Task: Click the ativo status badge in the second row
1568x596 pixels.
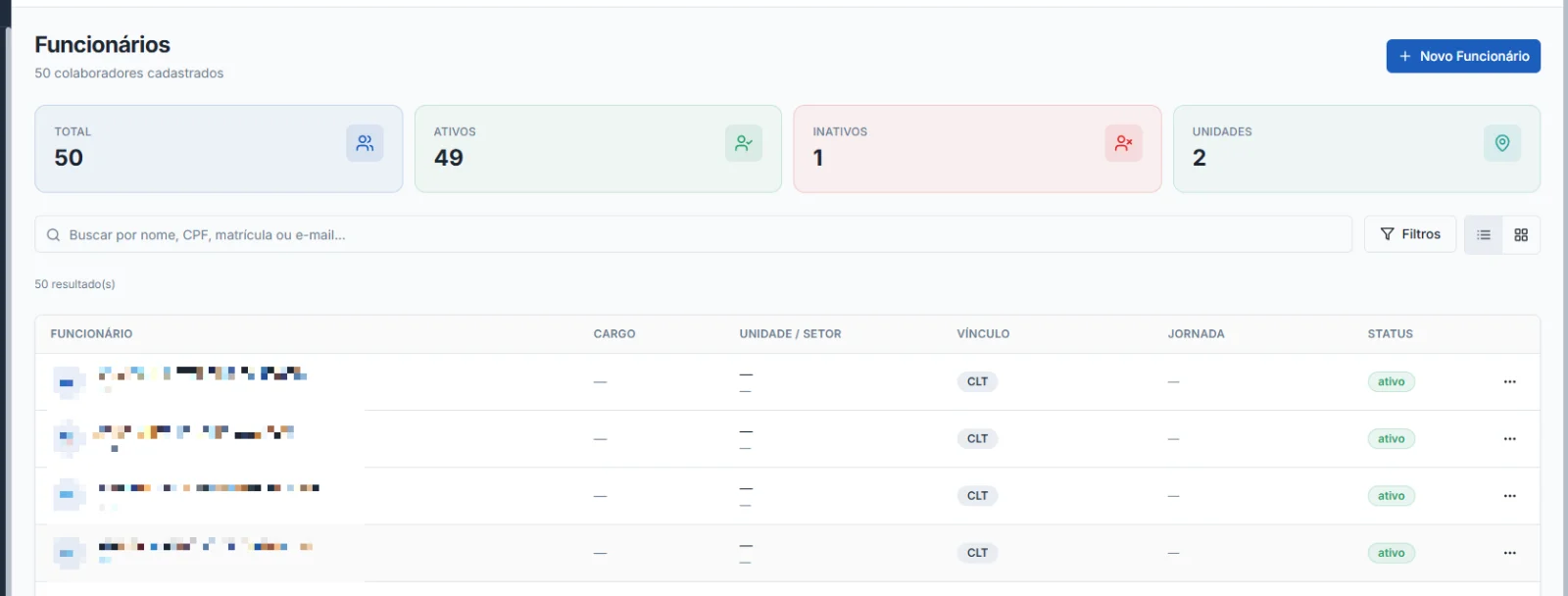Action: [x=1391, y=439]
